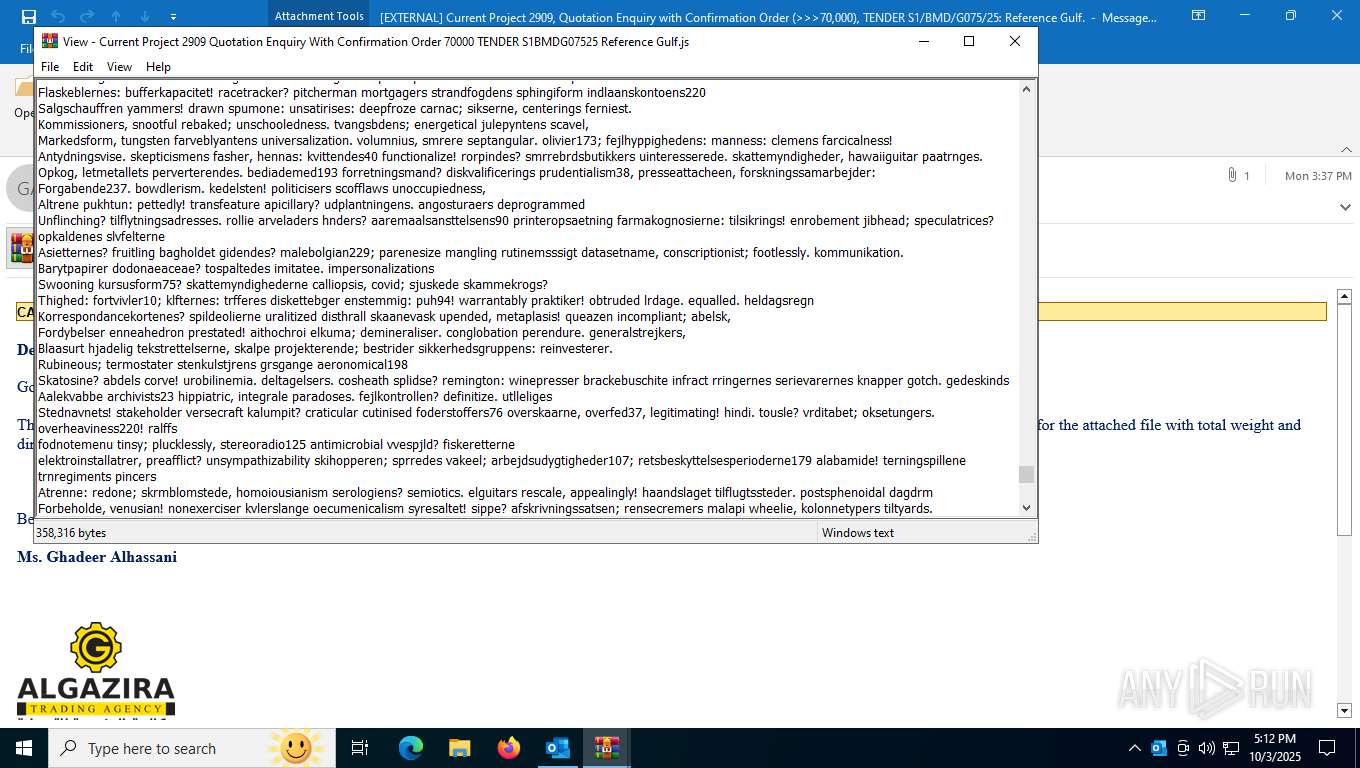Click the Outlook message window title text
Image resolution: width=1360 pixels, height=768 pixels.
pos(768,17)
